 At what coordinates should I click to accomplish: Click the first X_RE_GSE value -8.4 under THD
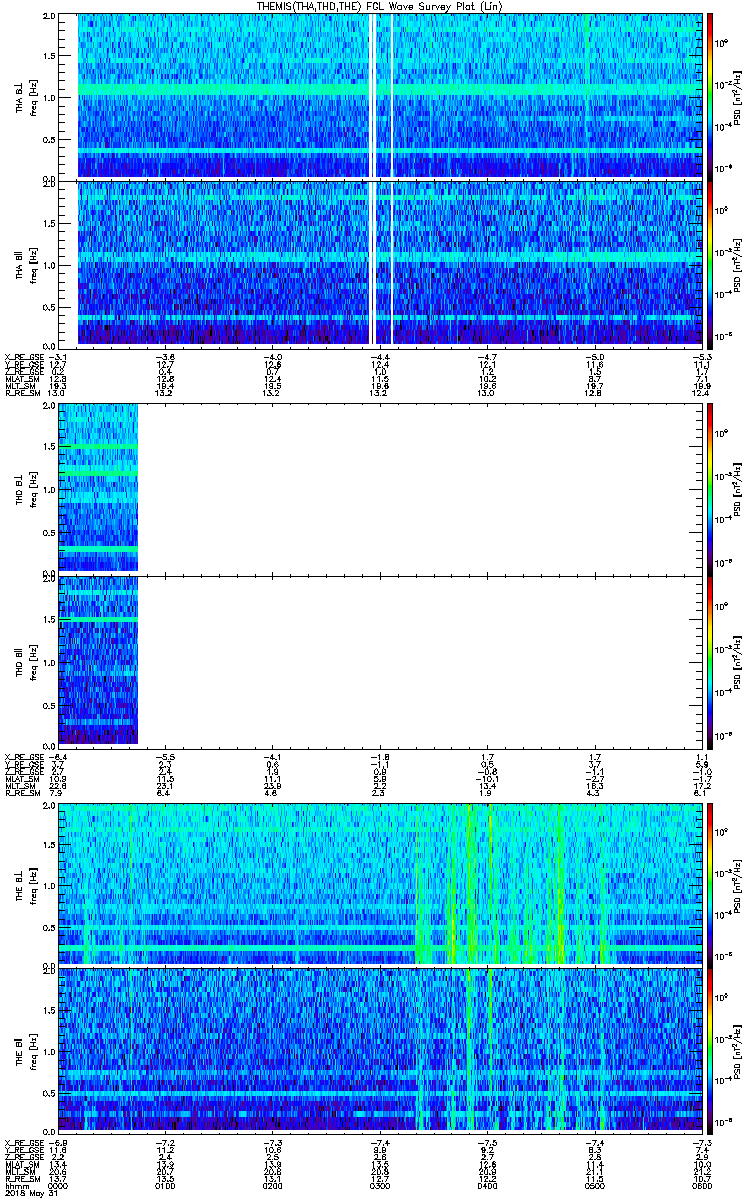click(59, 755)
